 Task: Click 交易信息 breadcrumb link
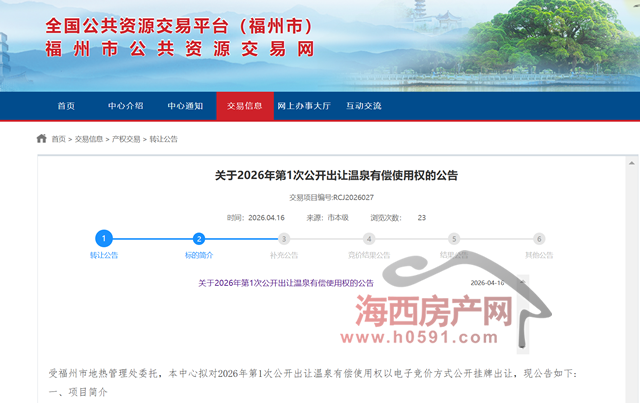click(x=89, y=139)
